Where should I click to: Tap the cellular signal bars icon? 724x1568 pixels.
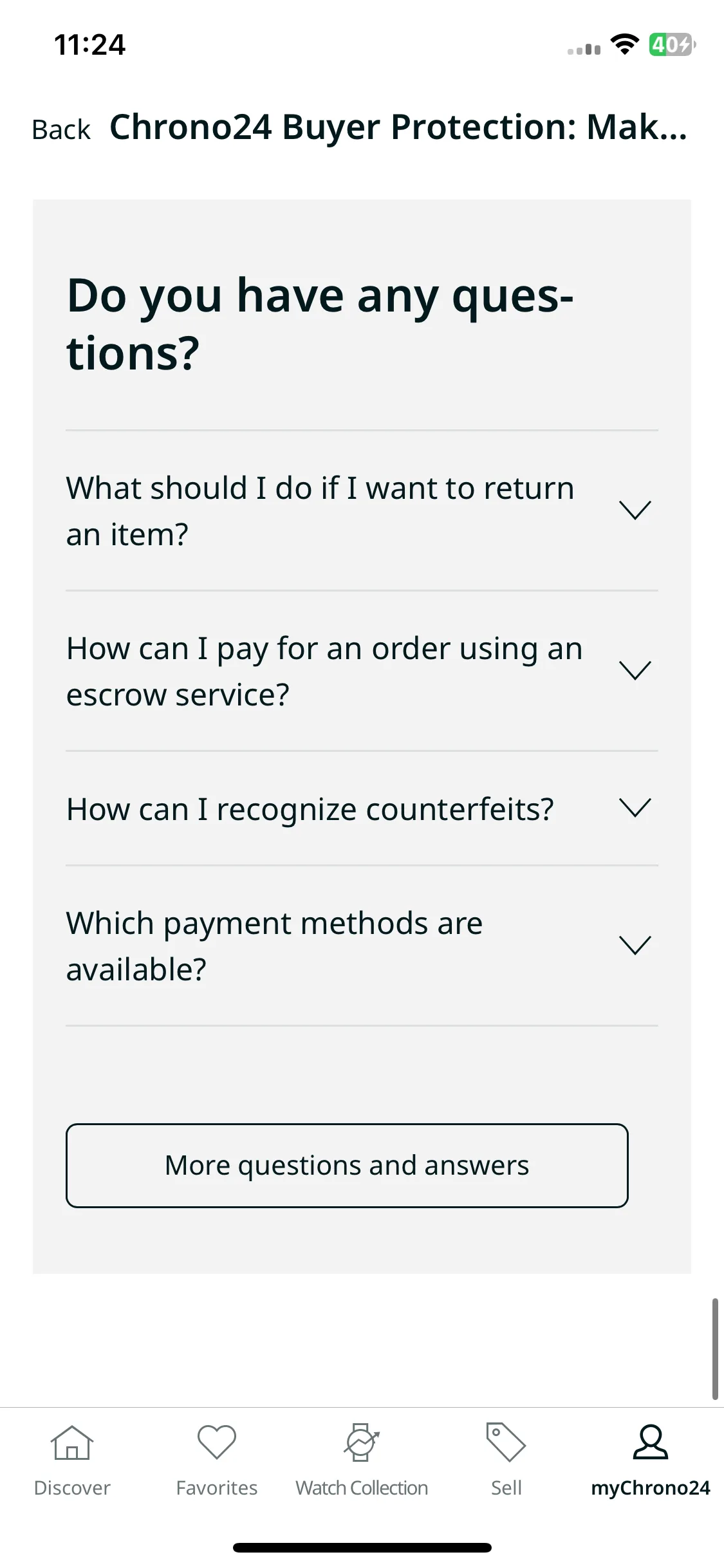click(584, 48)
